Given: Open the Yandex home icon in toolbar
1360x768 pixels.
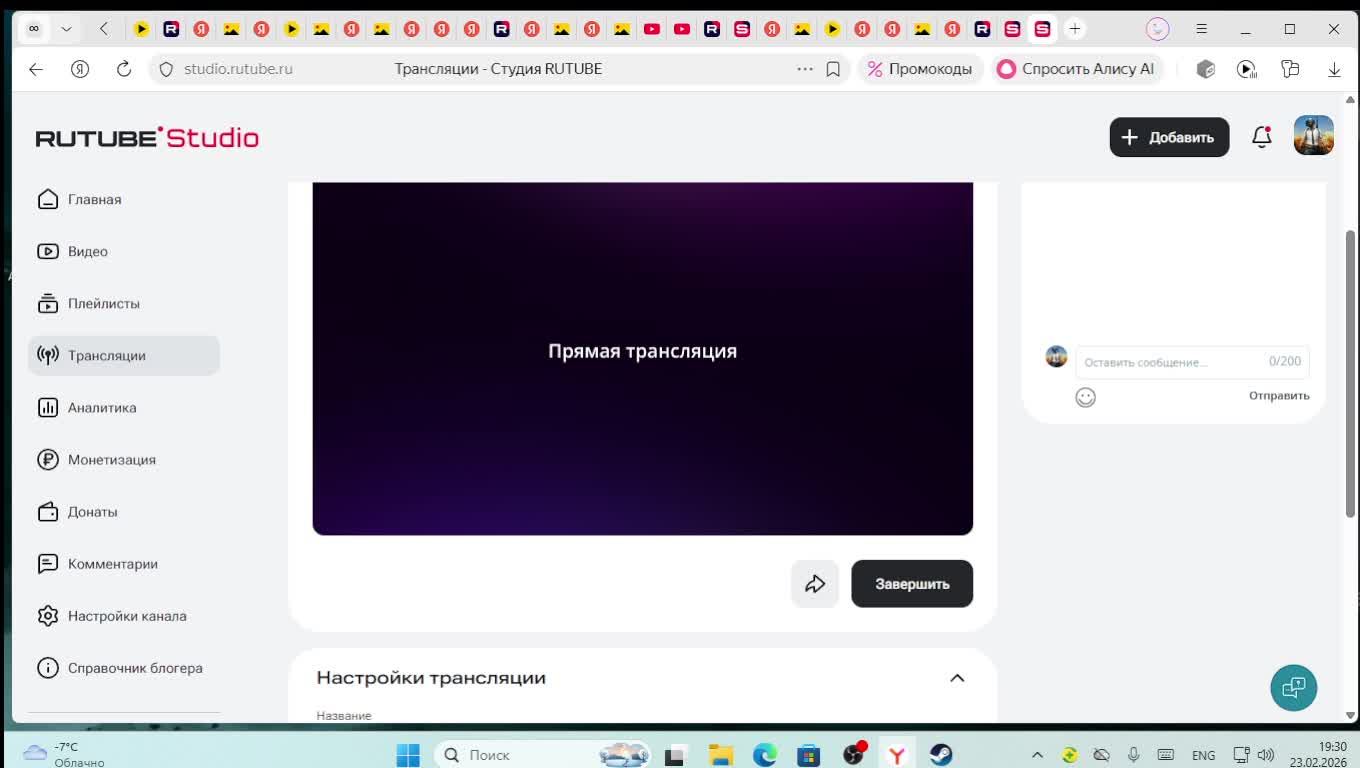Looking at the screenshot, I should (x=80, y=69).
